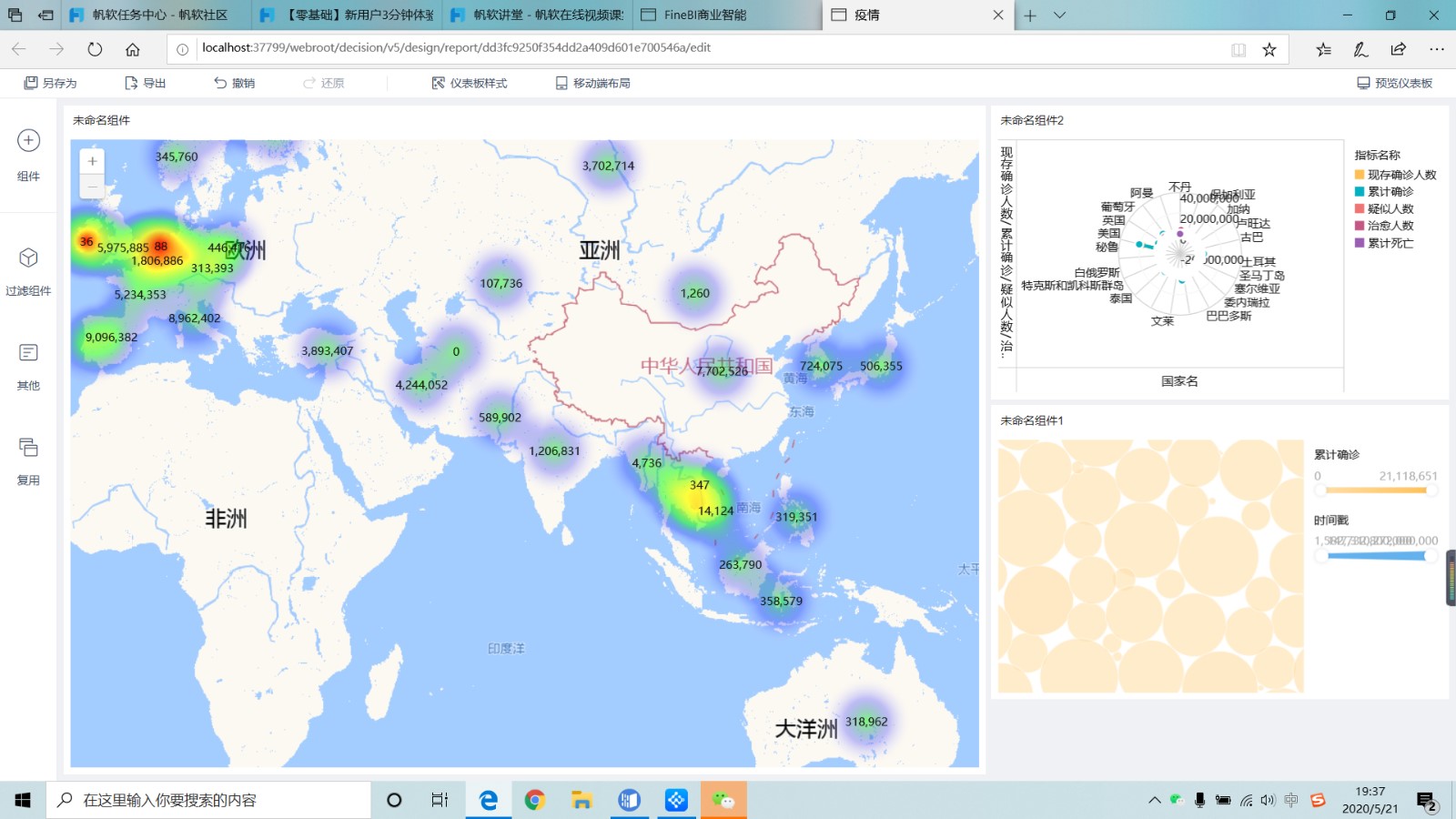
Task: Click the 累计死亡 legend entry
Action: (1384, 243)
